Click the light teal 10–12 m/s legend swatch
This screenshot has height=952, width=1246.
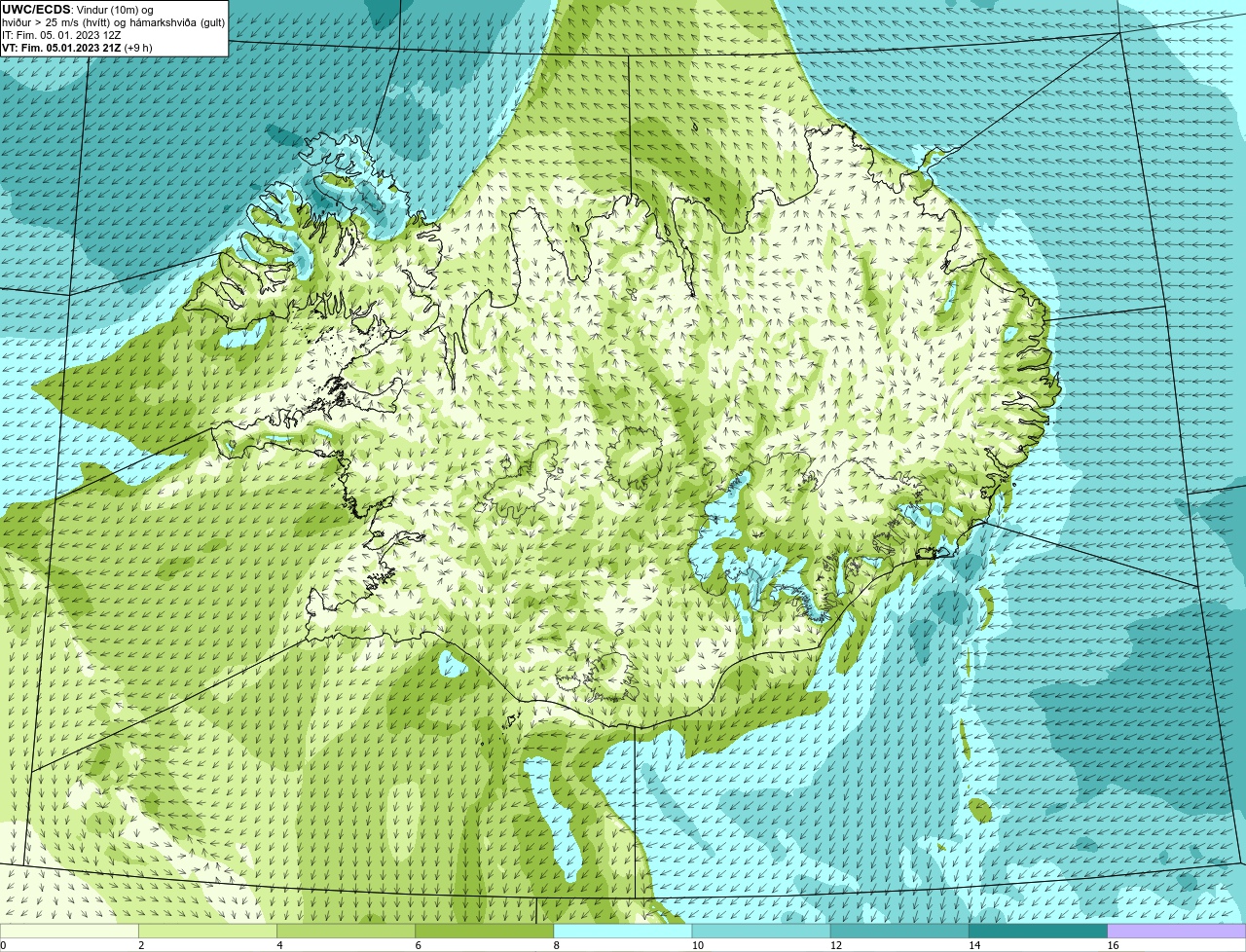point(762,932)
